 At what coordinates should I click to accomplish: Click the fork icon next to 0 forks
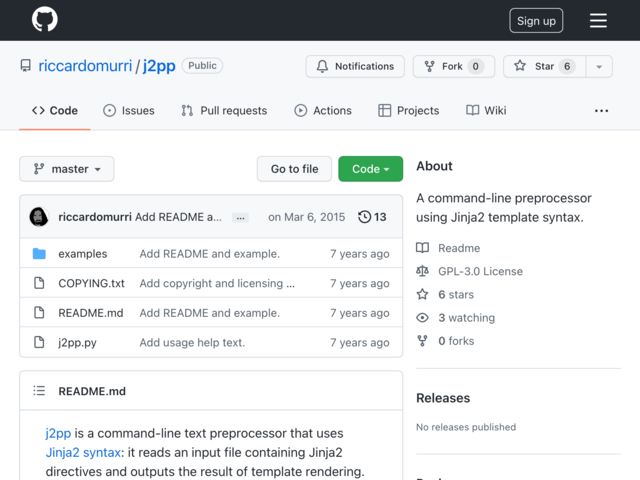click(x=422, y=341)
